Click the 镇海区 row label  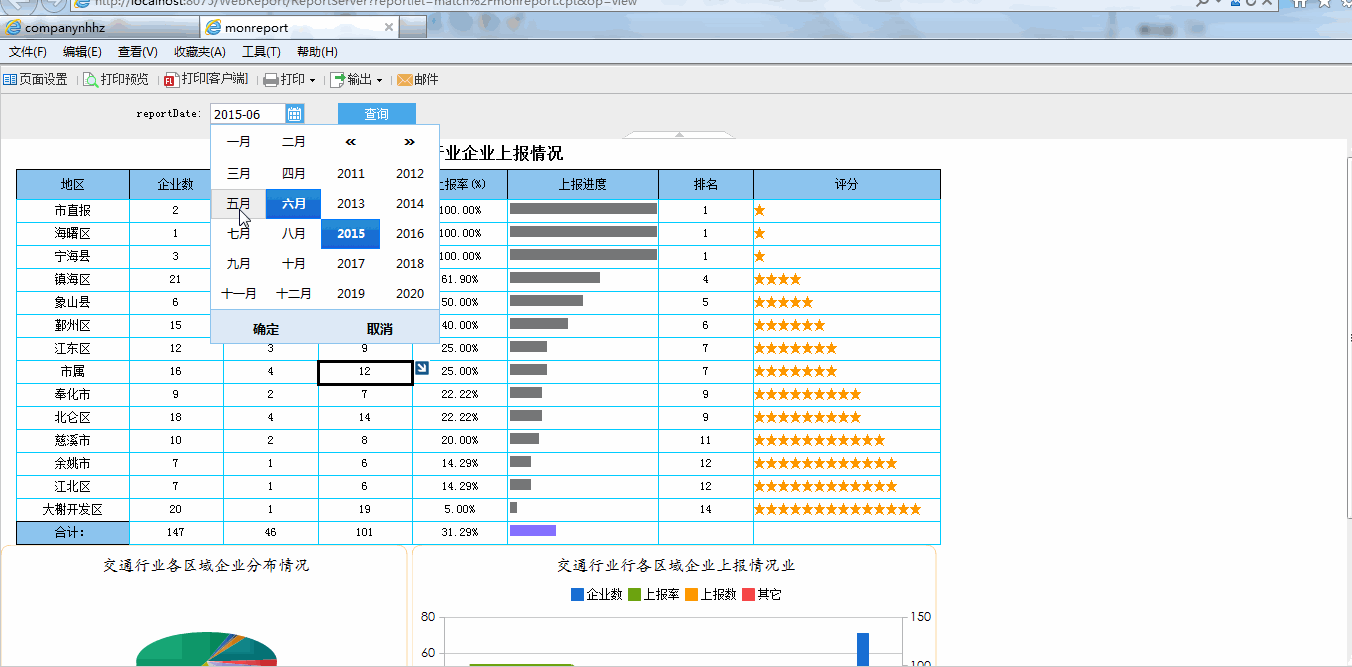click(73, 279)
